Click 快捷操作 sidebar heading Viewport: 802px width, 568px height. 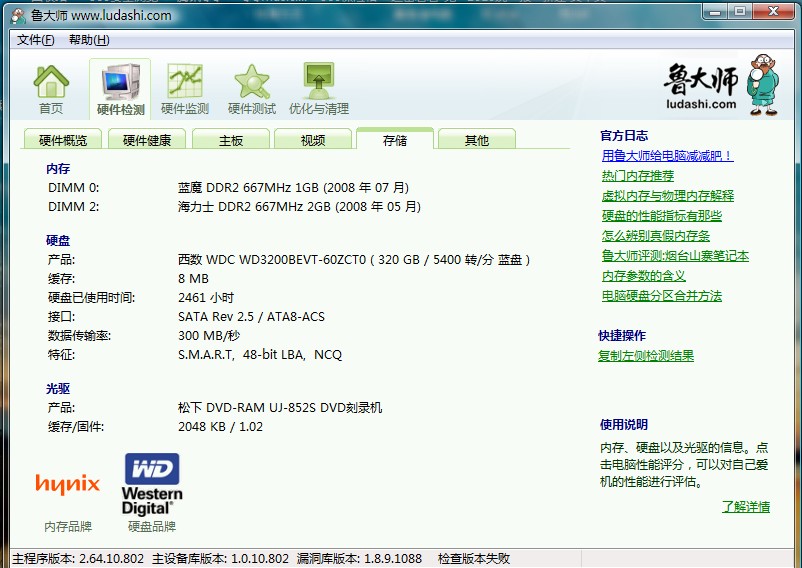pyautogui.click(x=622, y=335)
